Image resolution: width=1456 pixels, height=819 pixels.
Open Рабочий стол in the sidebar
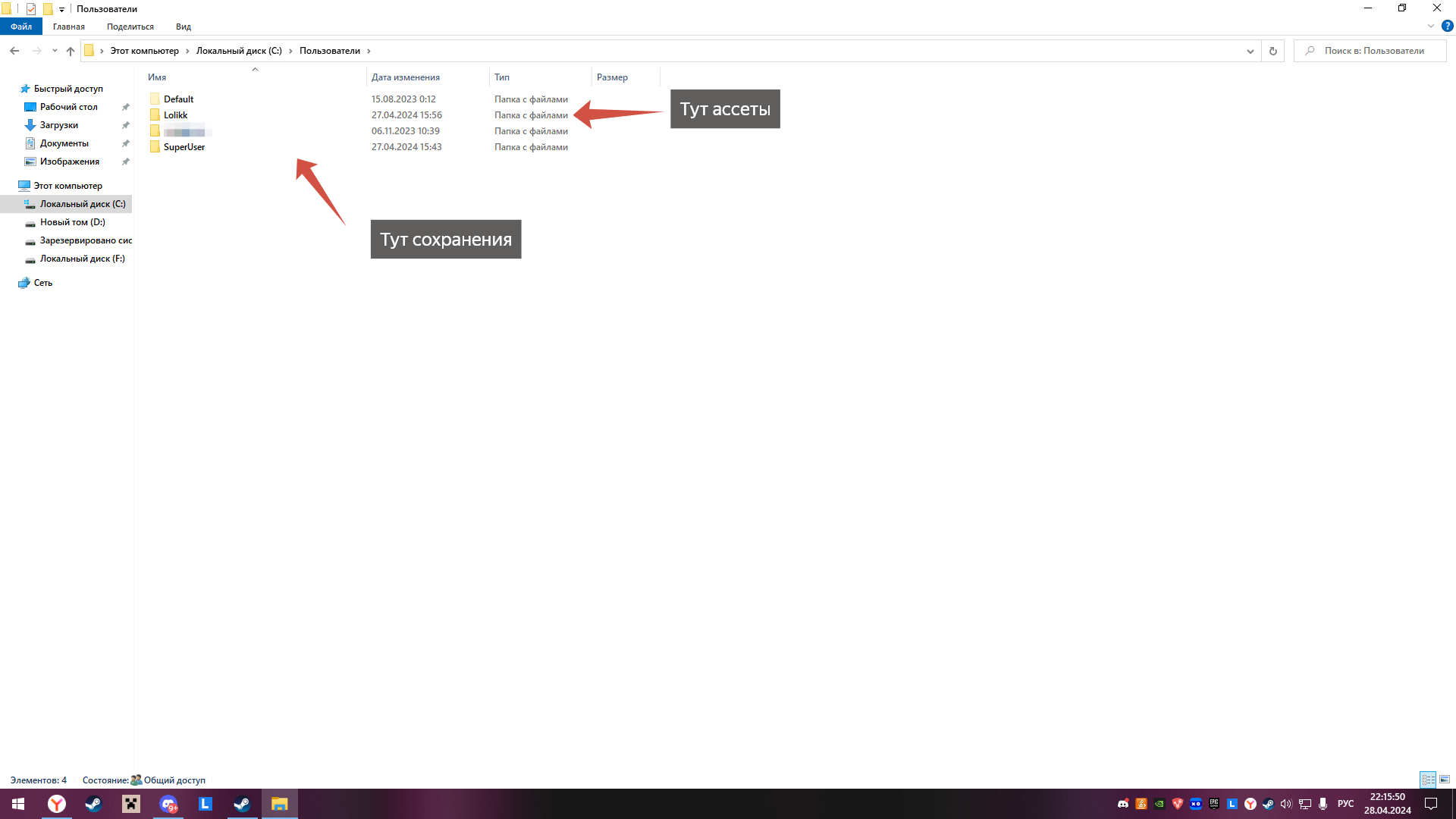[69, 107]
